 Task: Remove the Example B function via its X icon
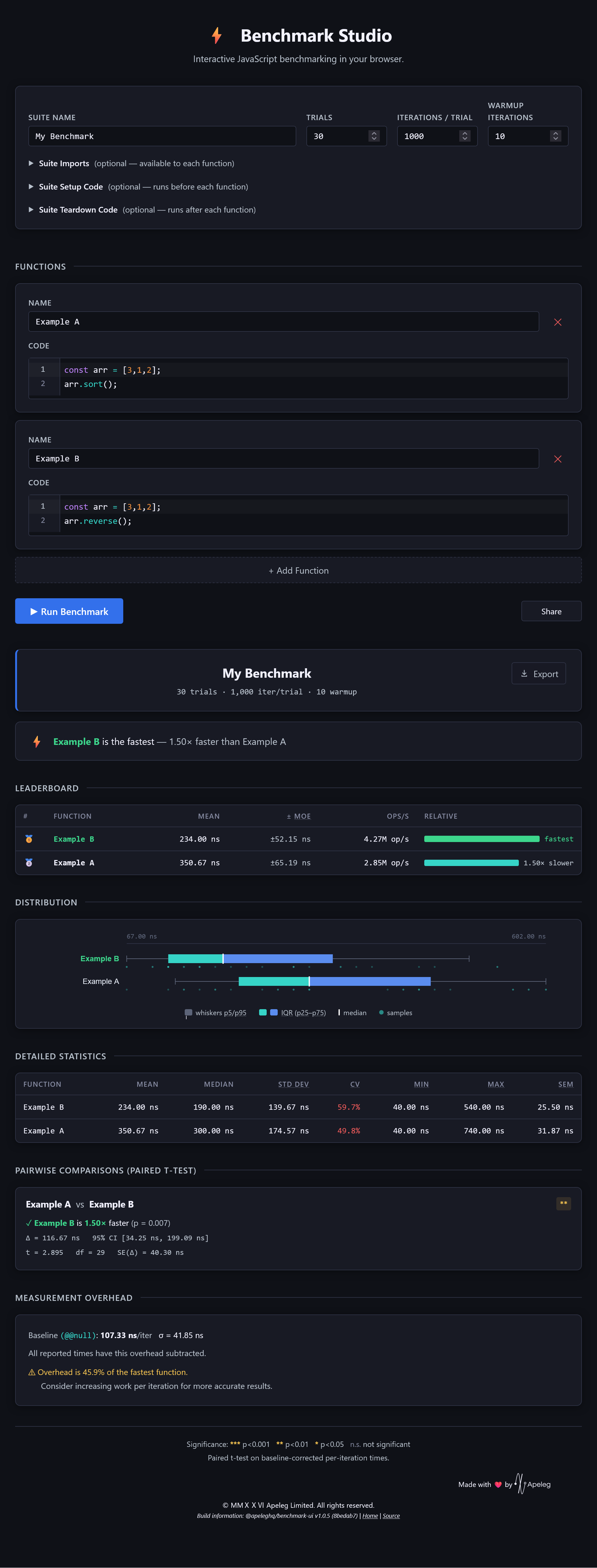[x=558, y=459]
